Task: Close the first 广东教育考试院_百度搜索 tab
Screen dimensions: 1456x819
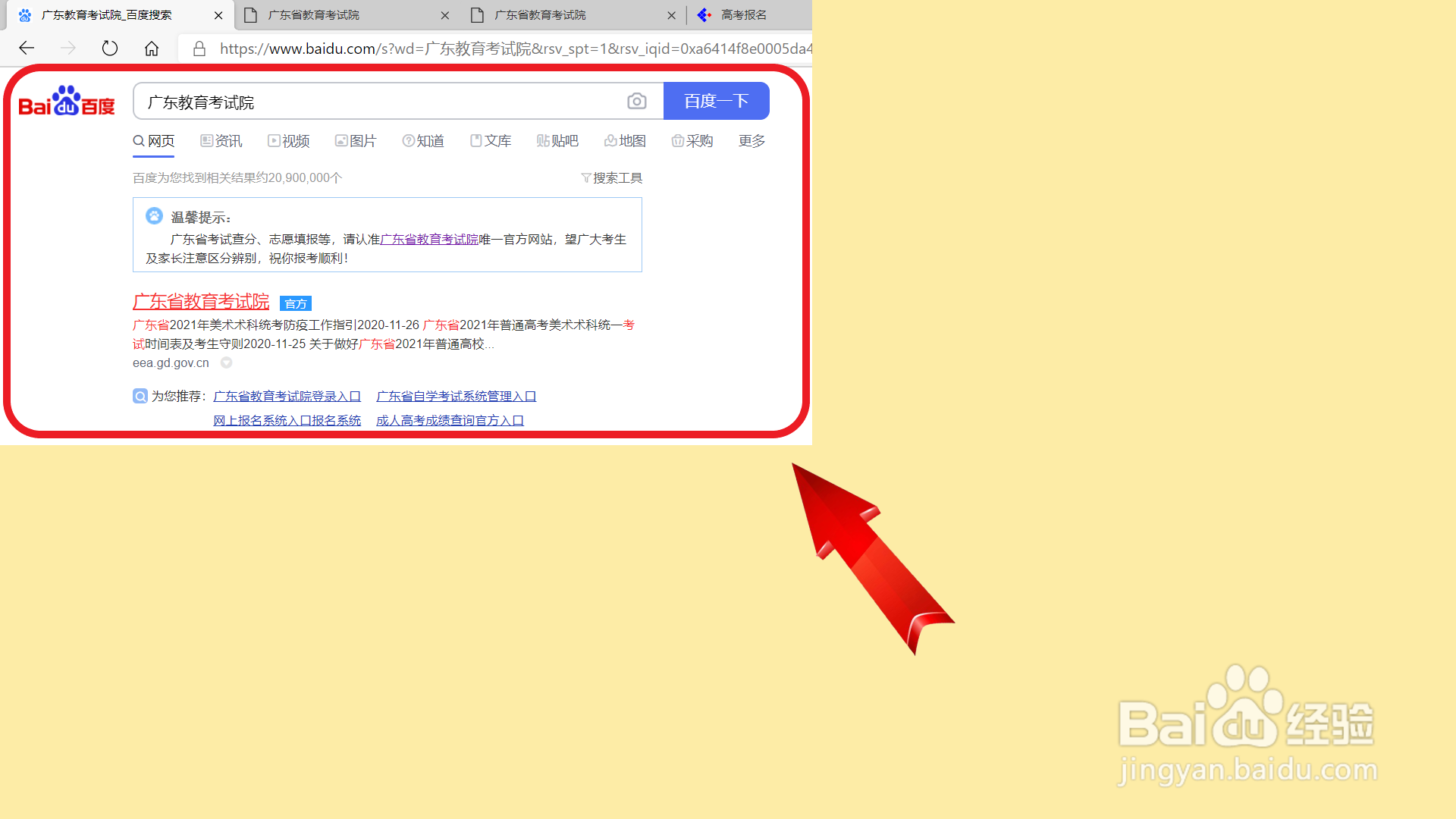Action: pos(218,15)
